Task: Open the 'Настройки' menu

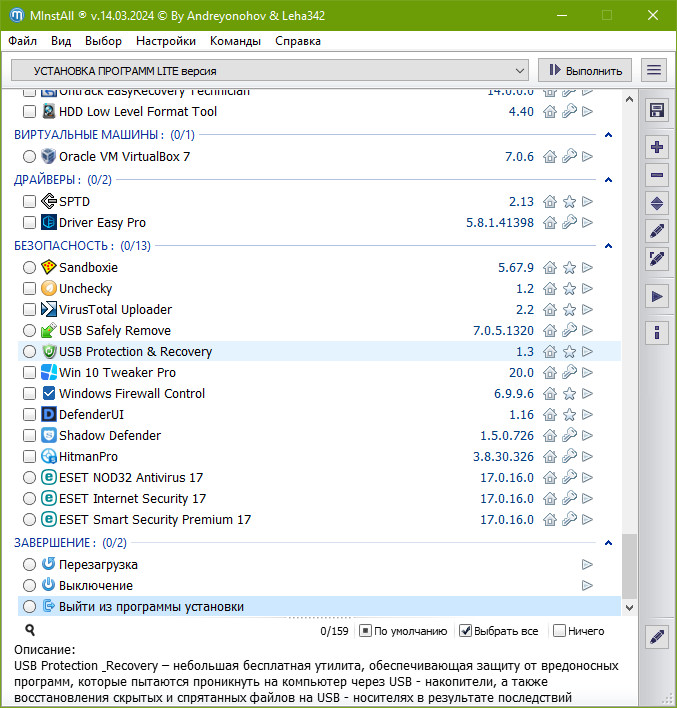Action: [166, 41]
